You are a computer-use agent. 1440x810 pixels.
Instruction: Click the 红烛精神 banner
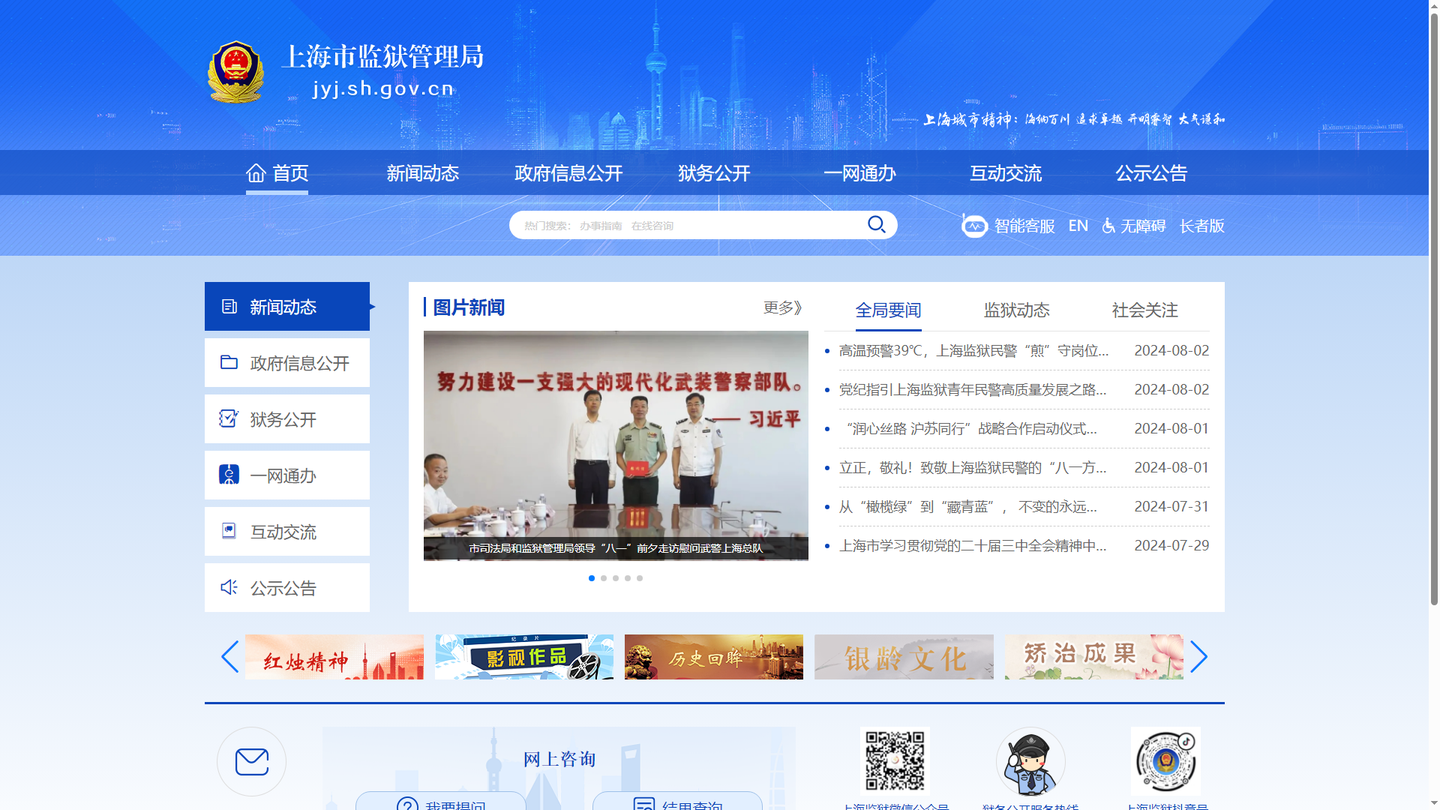tap(334, 657)
